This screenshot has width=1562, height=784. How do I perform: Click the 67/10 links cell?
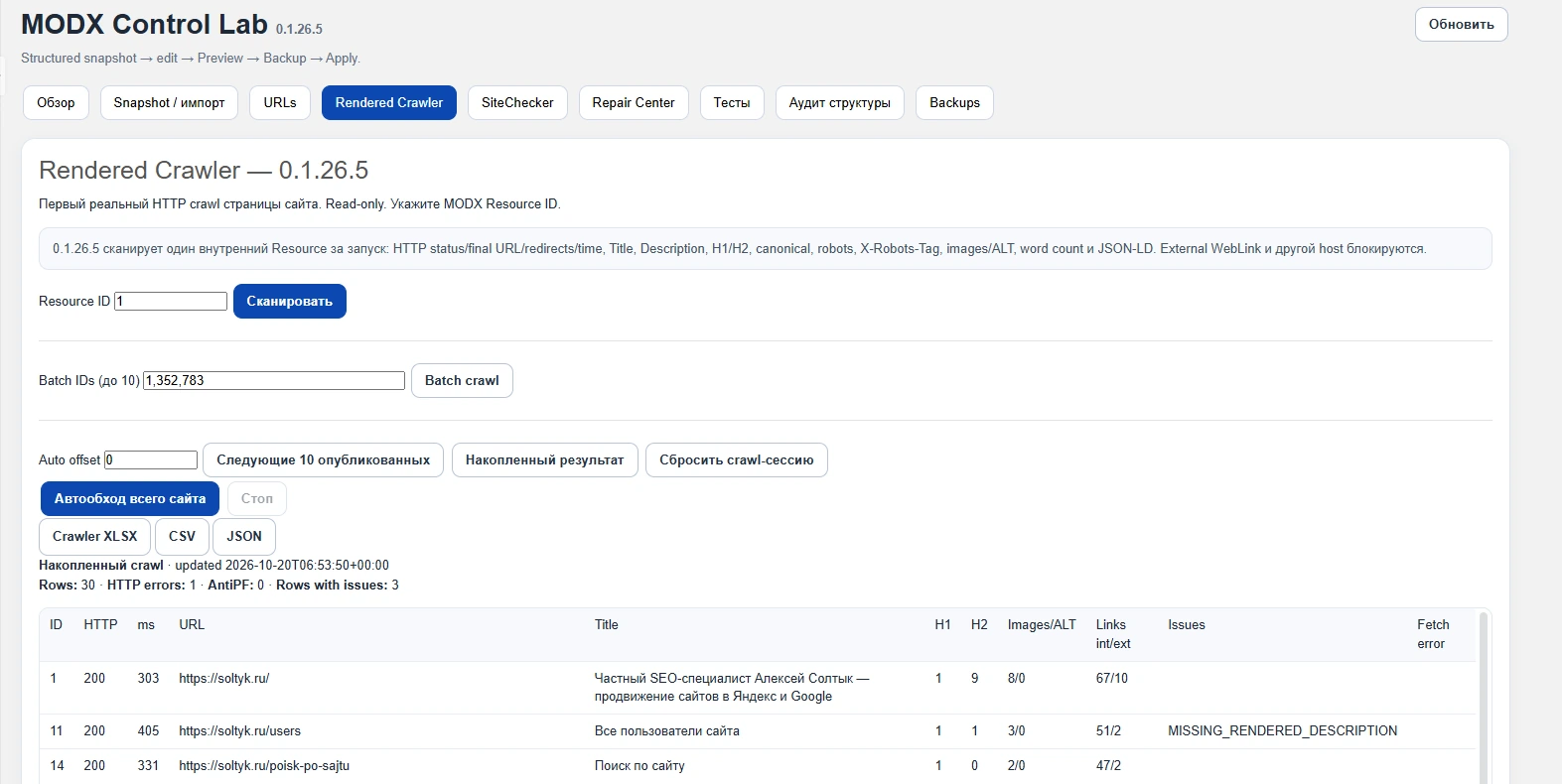click(x=1112, y=678)
